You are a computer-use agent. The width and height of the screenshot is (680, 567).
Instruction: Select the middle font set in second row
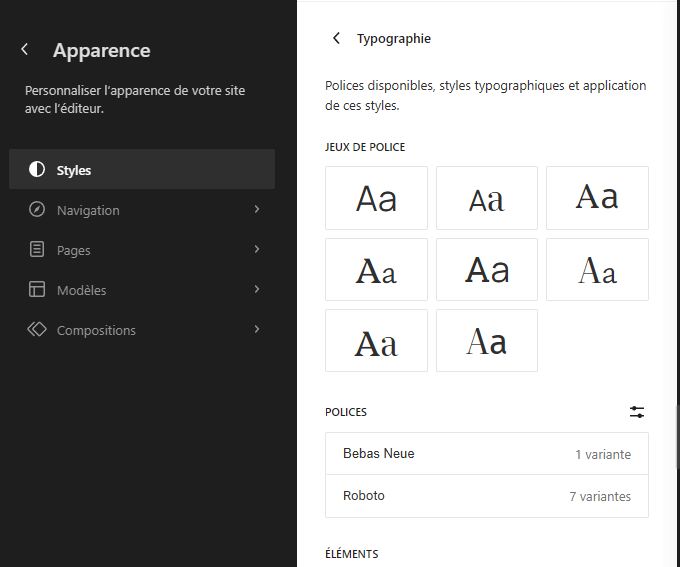(x=487, y=269)
